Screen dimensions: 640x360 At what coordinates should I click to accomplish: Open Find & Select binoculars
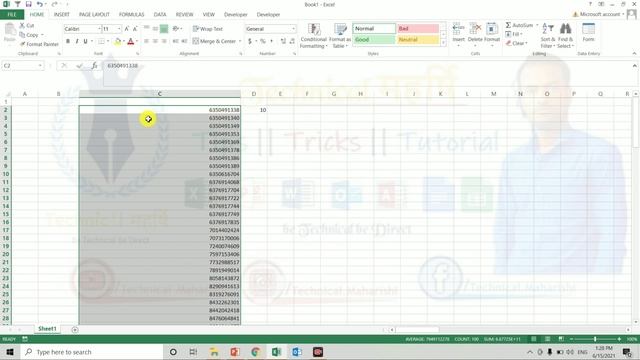(x=565, y=36)
